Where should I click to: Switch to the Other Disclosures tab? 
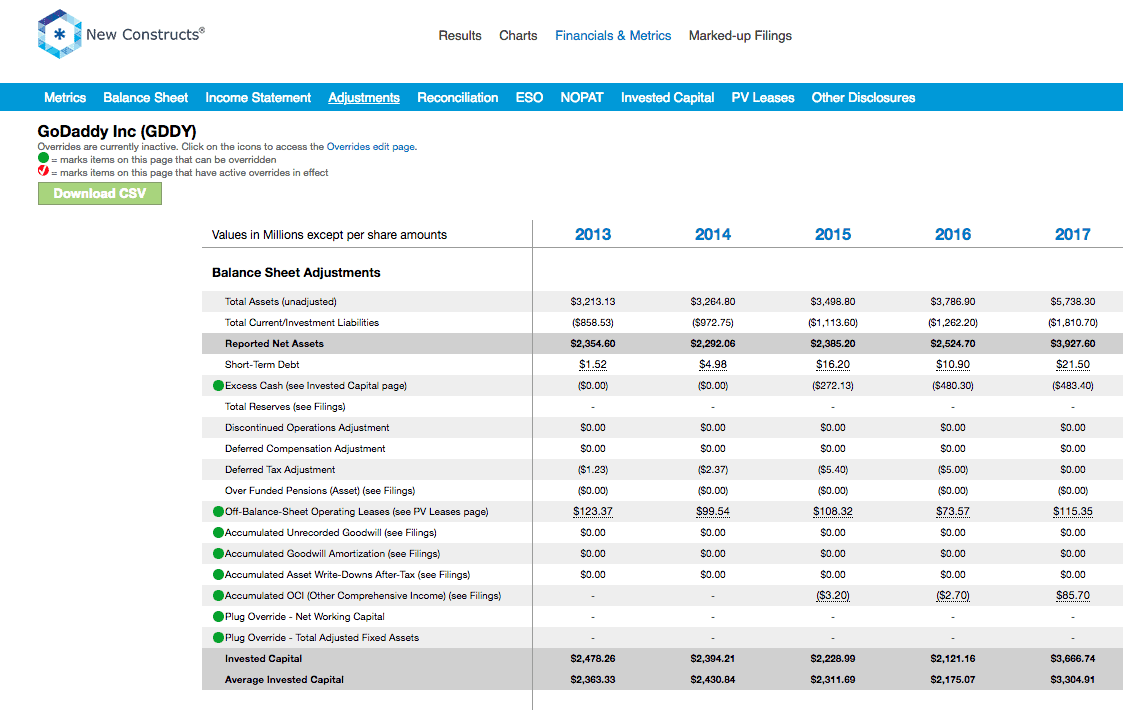click(x=863, y=97)
